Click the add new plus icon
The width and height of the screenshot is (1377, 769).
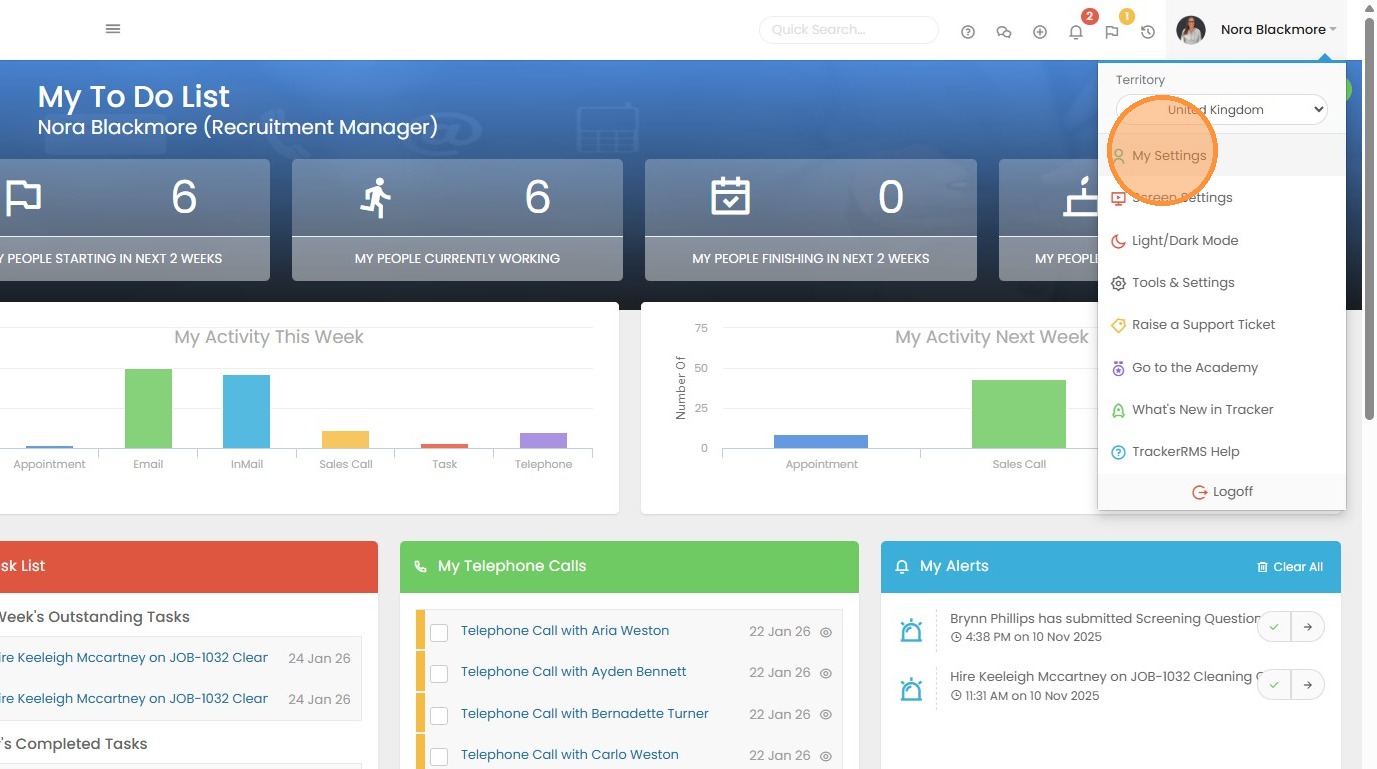tap(1040, 32)
